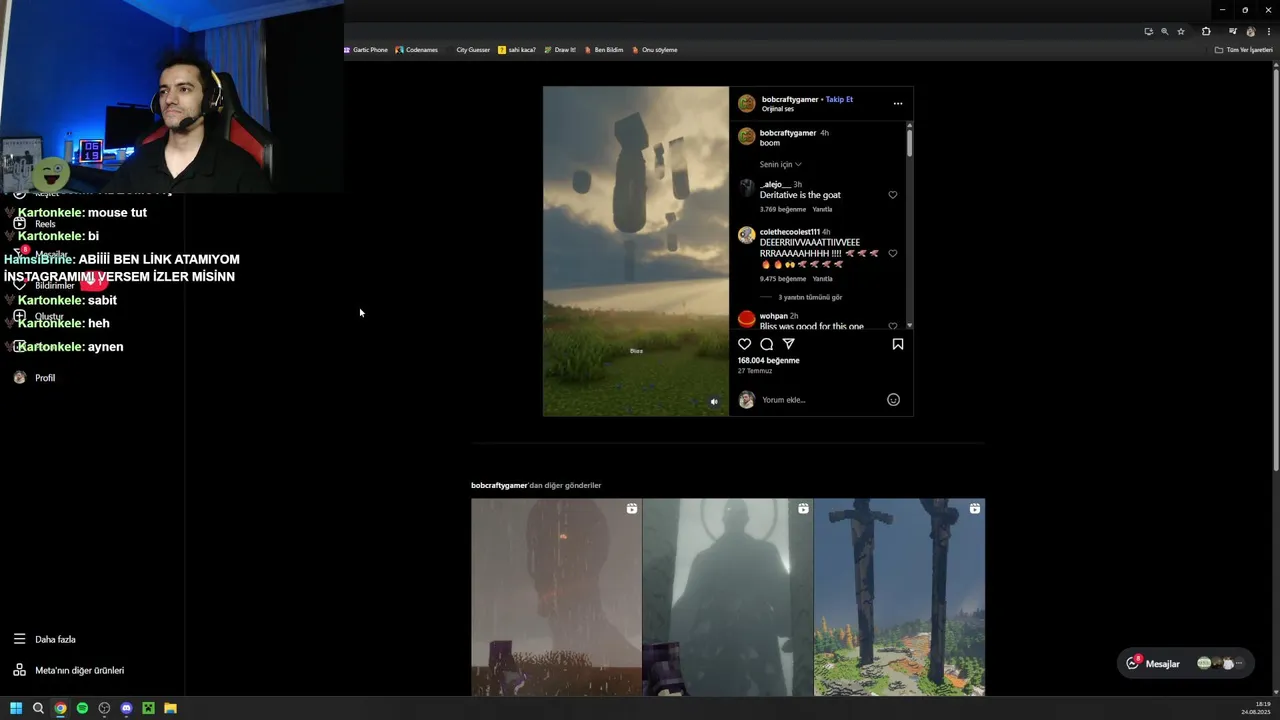Click the 'Orijinal ses' audio link
This screenshot has width=1280, height=720.
pyautogui.click(x=778, y=108)
